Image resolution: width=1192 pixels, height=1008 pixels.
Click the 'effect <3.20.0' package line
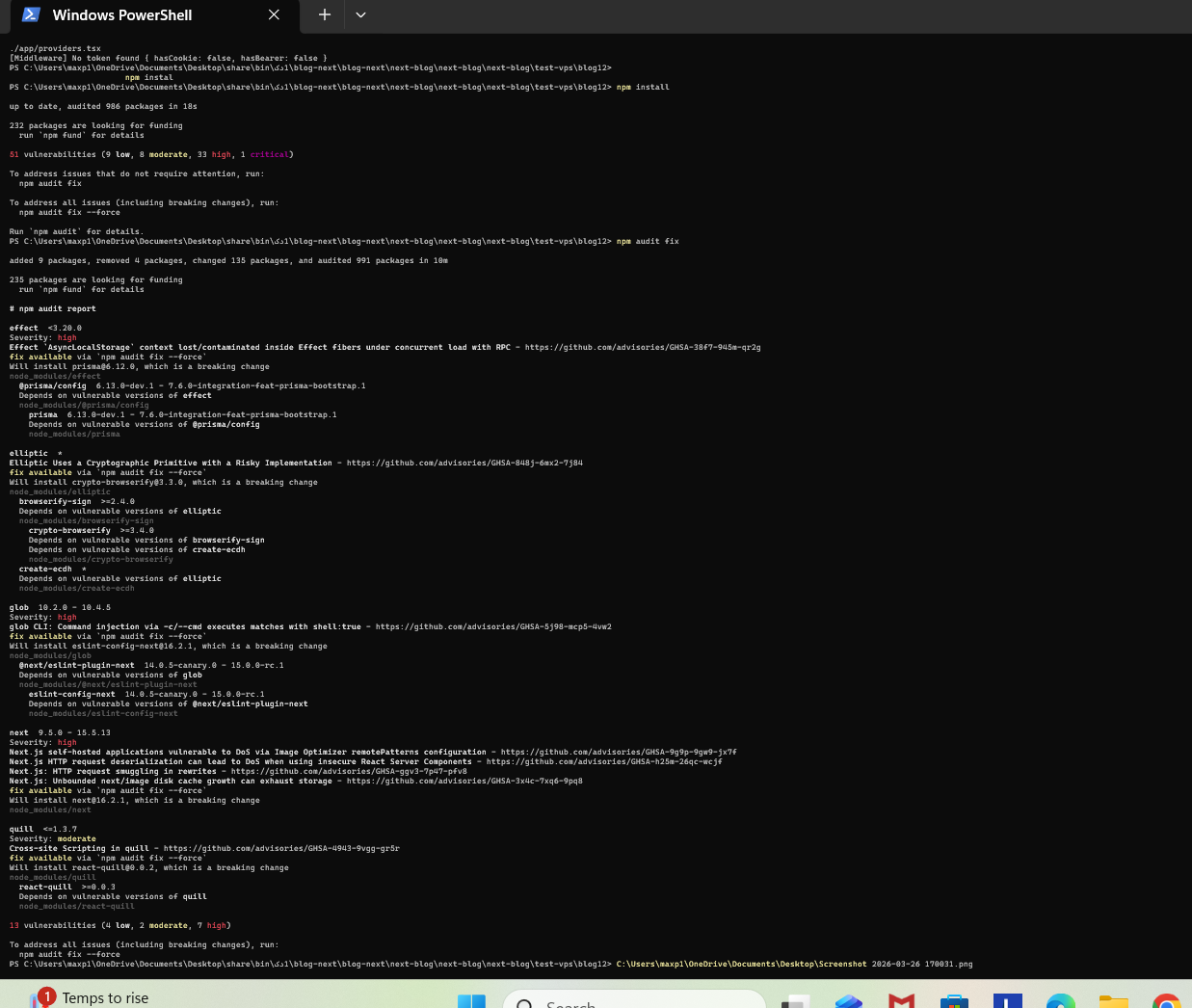45,328
